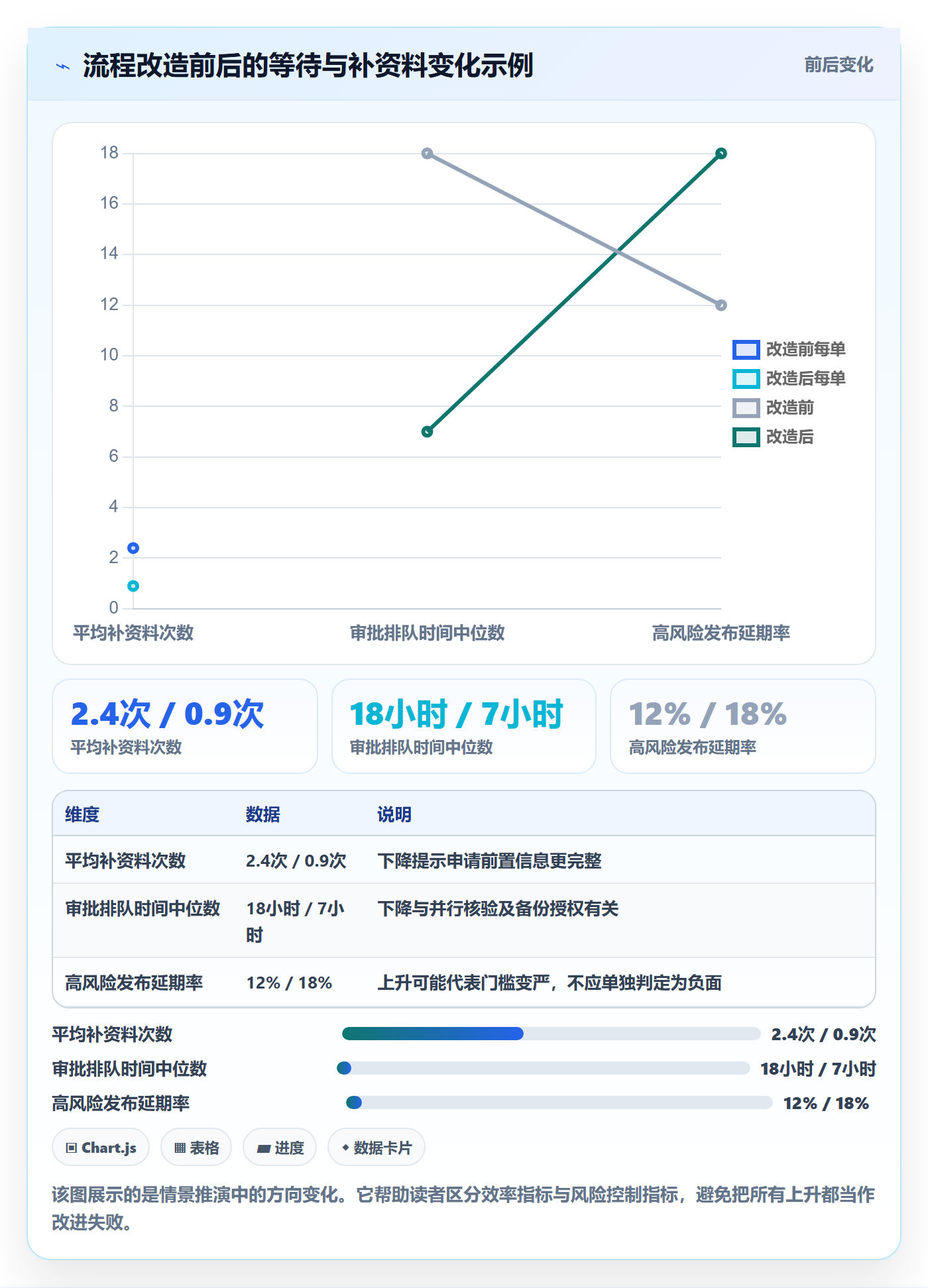The image size is (928, 1288).
Task: Click the chart title 流程改造前后的等待与补资料变化示例
Action: coord(308,66)
